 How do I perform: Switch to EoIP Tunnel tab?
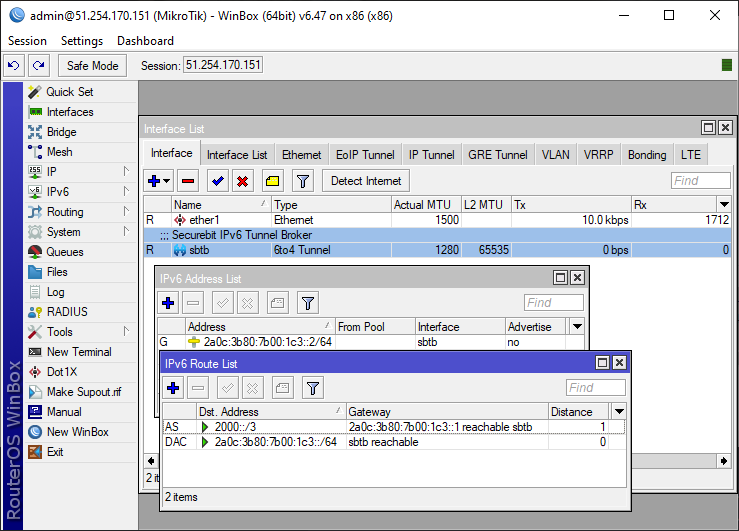click(x=365, y=155)
